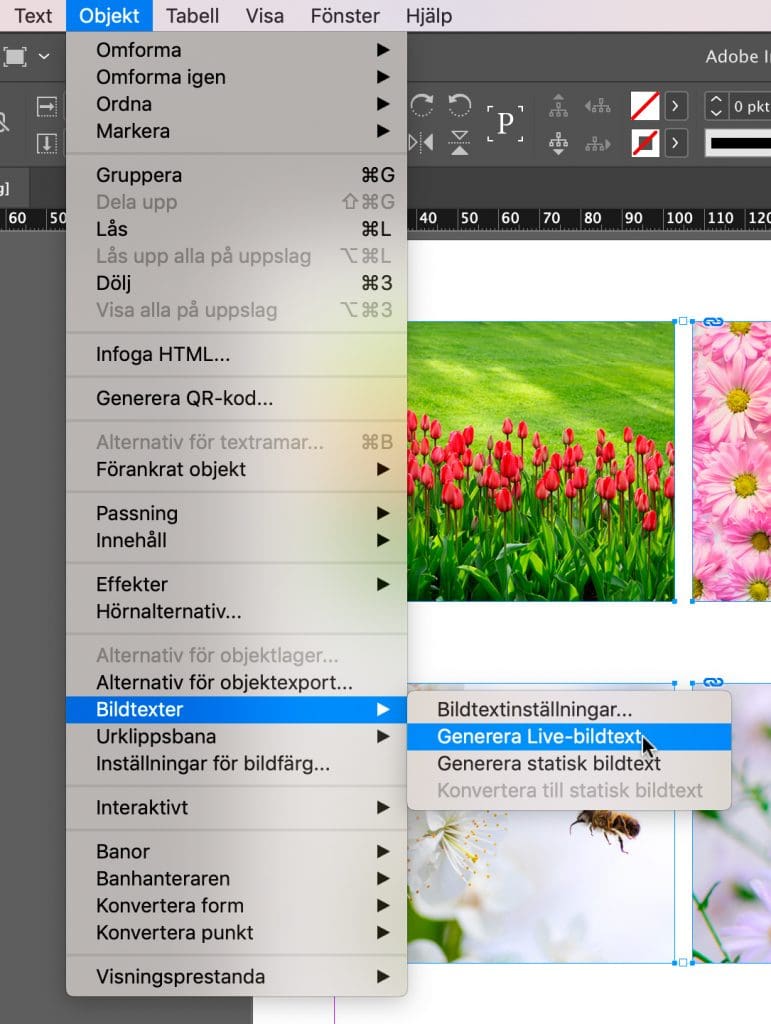Choose Infoga HTML...

(x=236, y=354)
